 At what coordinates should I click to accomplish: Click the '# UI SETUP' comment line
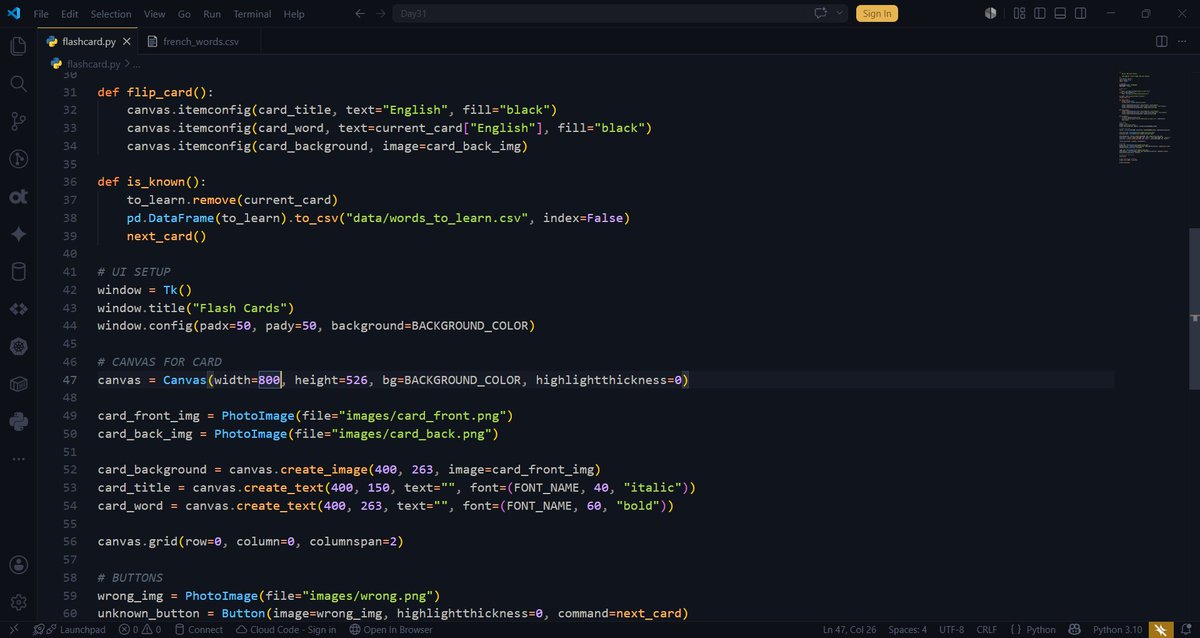pos(134,272)
